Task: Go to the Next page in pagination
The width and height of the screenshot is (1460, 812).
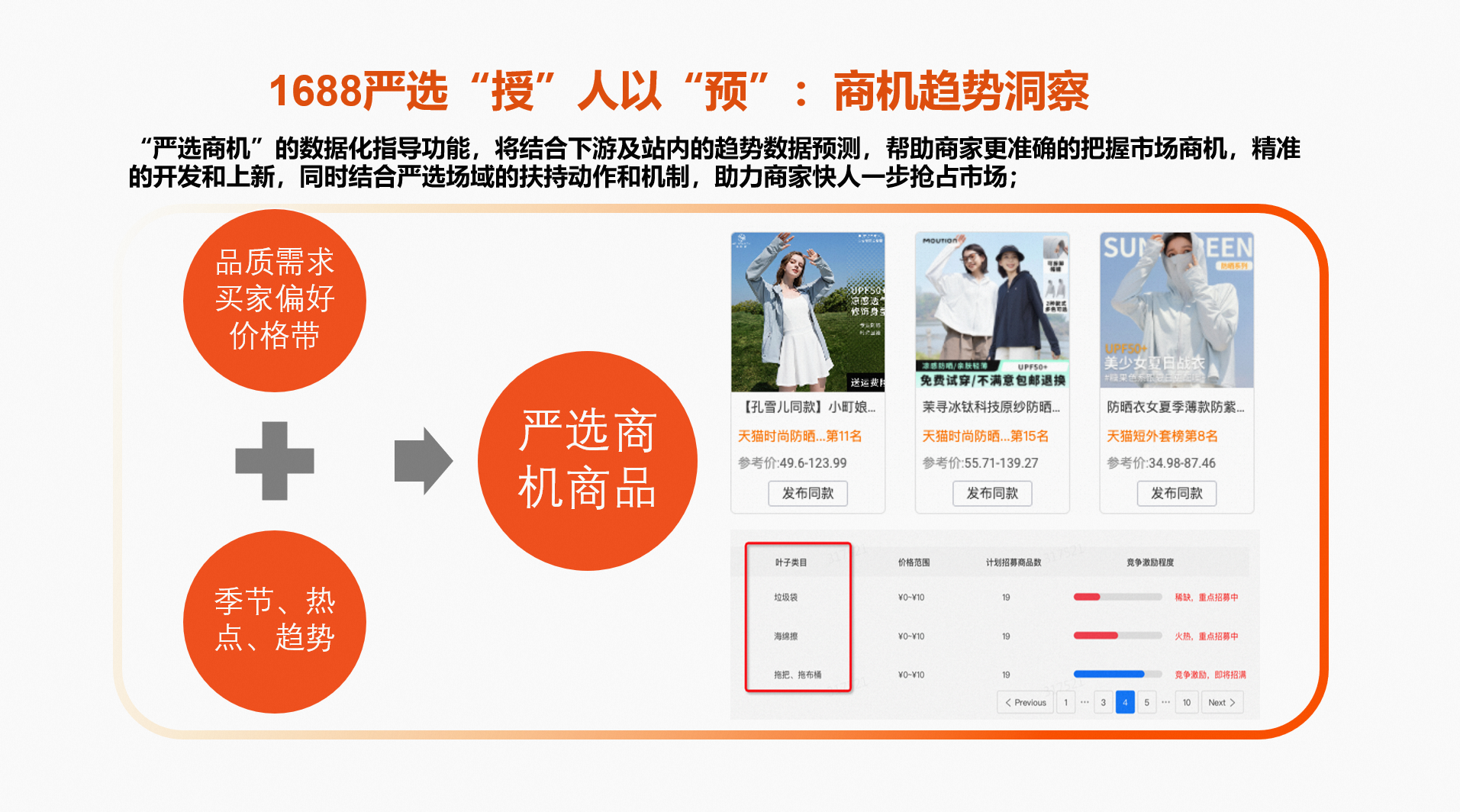Action: coord(1221,702)
